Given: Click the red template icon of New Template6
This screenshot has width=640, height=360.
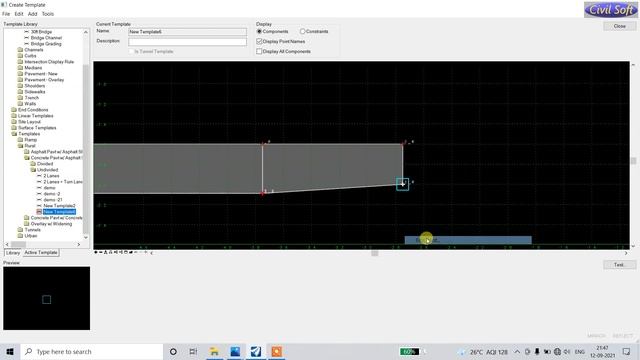Looking at the screenshot, I should (x=39, y=212).
